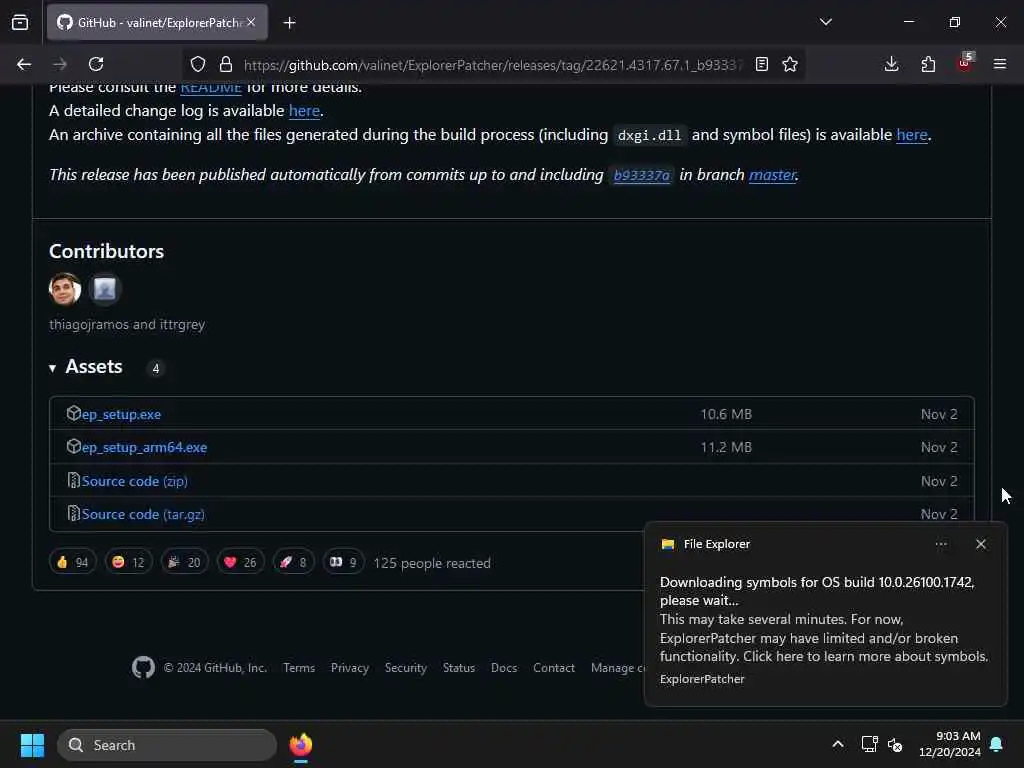
Task: Open the notification bell icon
Action: click(x=997, y=744)
